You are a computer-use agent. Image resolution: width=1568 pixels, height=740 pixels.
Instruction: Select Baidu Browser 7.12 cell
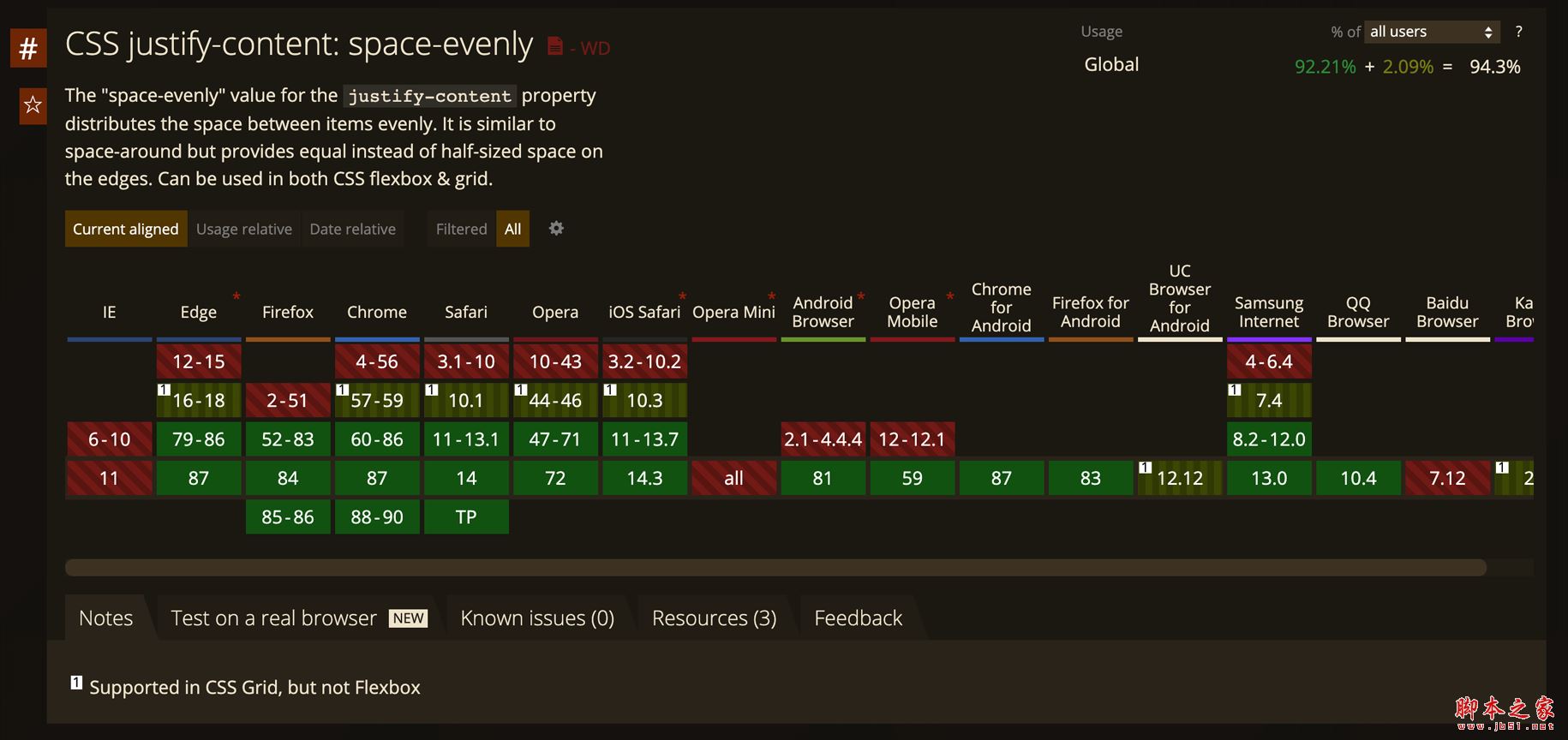1447,478
